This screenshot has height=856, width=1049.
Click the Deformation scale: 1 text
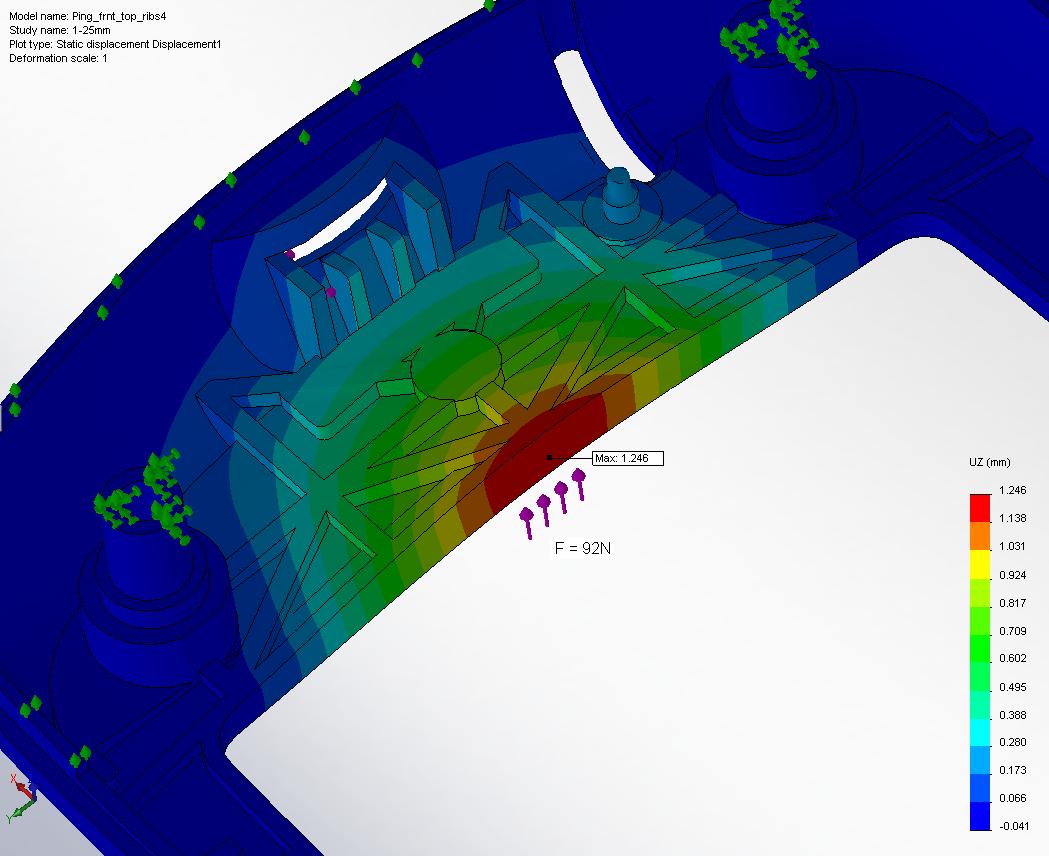pyautogui.click(x=58, y=58)
